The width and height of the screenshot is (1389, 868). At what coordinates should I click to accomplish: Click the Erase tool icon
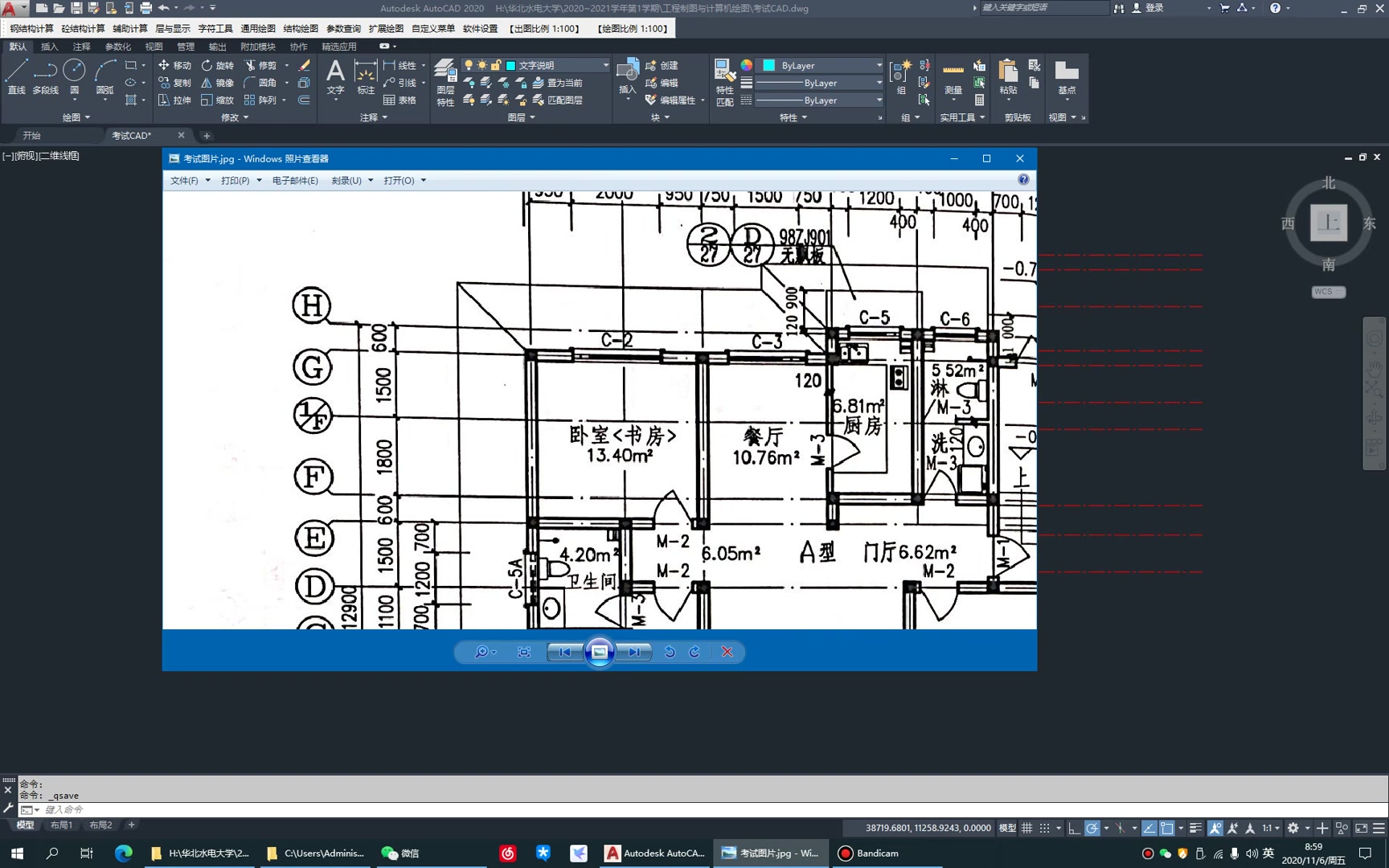[x=304, y=65]
